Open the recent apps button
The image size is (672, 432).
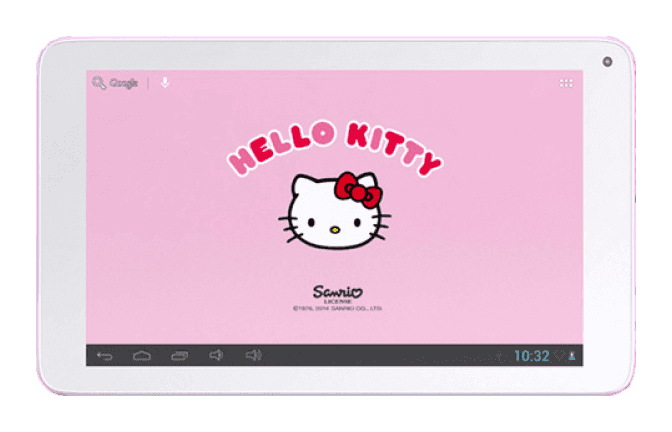coord(180,356)
